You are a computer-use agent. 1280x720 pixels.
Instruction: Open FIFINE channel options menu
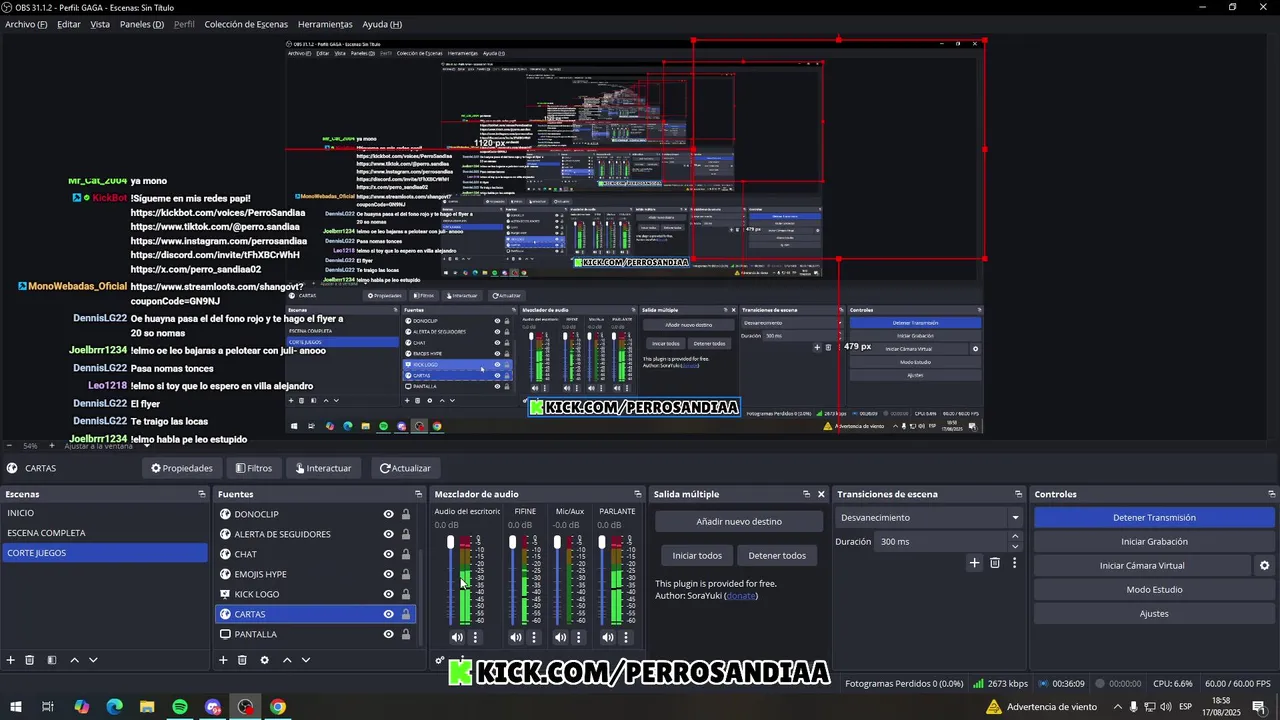tap(533, 637)
